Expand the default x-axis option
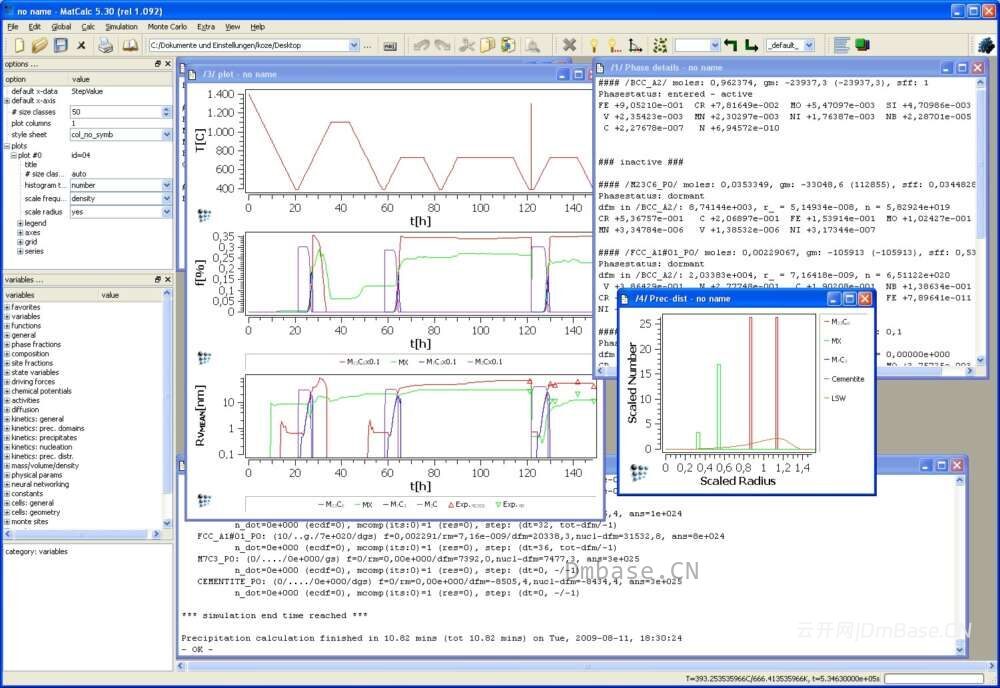This screenshot has width=1000, height=688. [7, 101]
